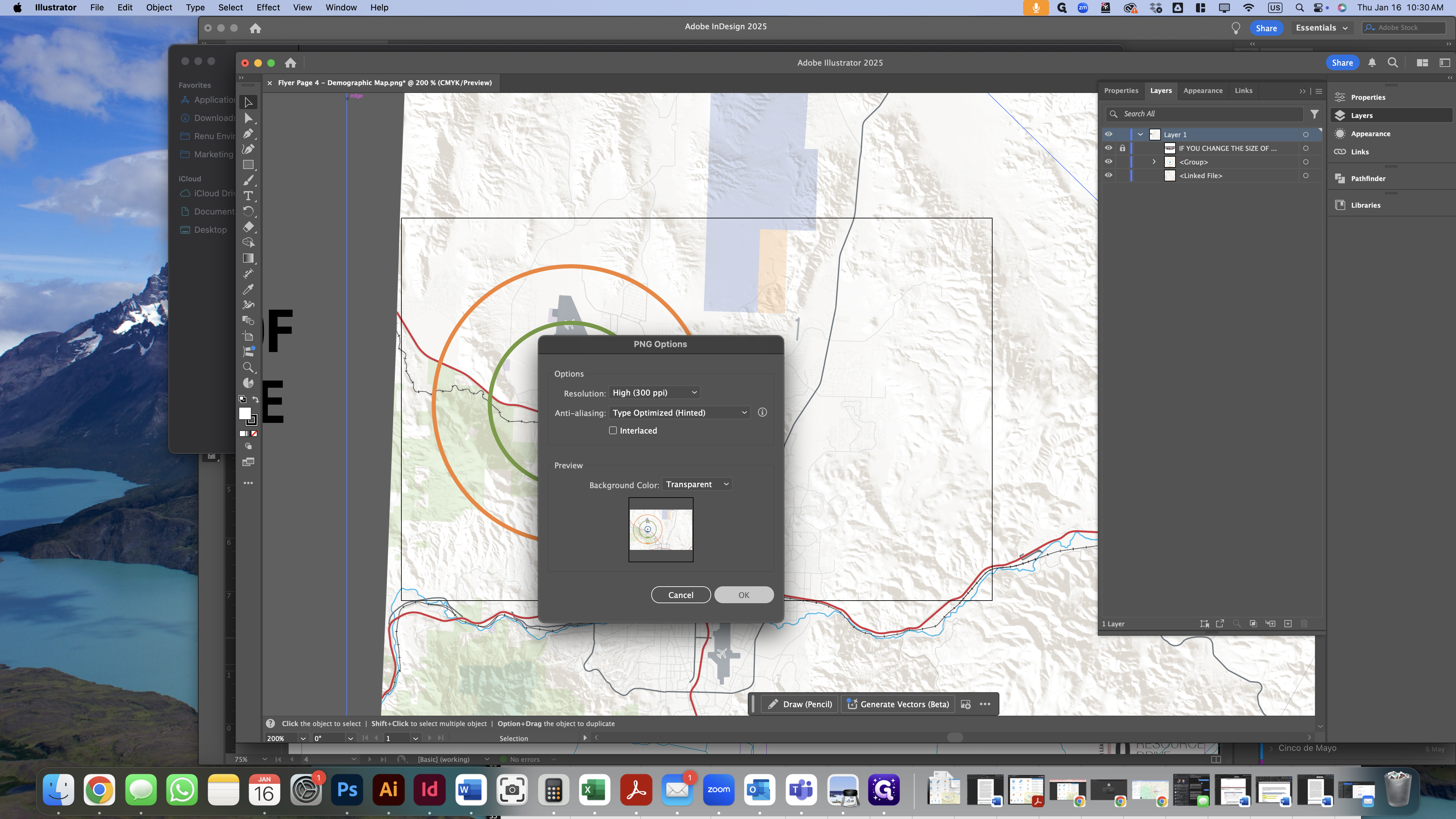The image size is (1456, 819).
Task: Click anti-aliasing info icon
Action: 762,413
